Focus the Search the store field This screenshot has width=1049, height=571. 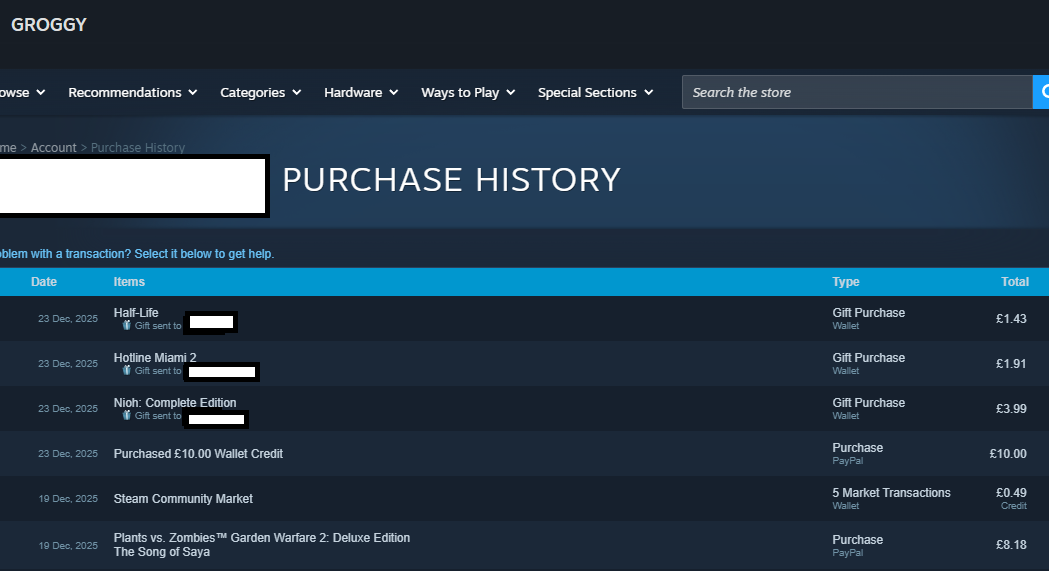(x=857, y=92)
